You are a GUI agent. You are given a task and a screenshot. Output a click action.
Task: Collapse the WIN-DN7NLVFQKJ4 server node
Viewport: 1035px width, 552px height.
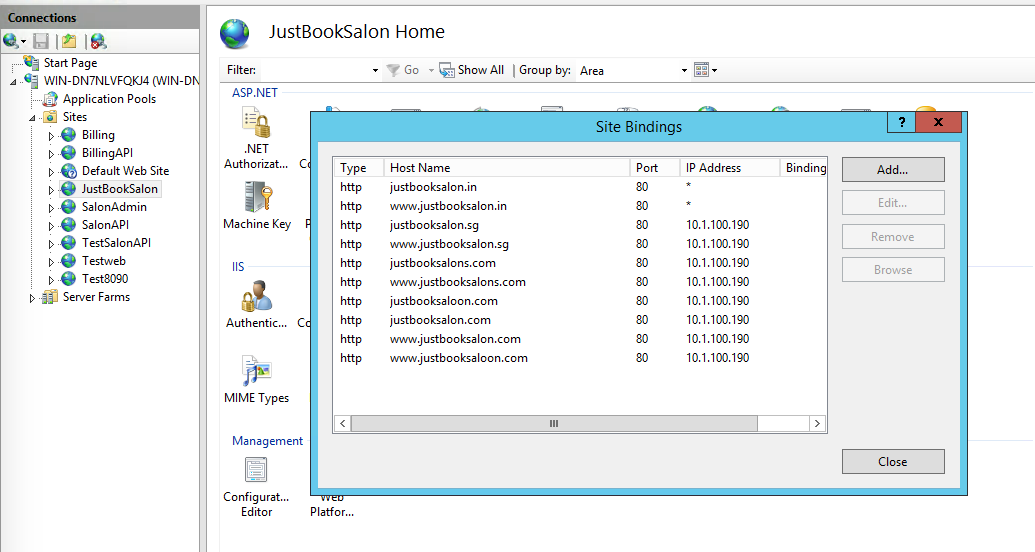pyautogui.click(x=13, y=82)
